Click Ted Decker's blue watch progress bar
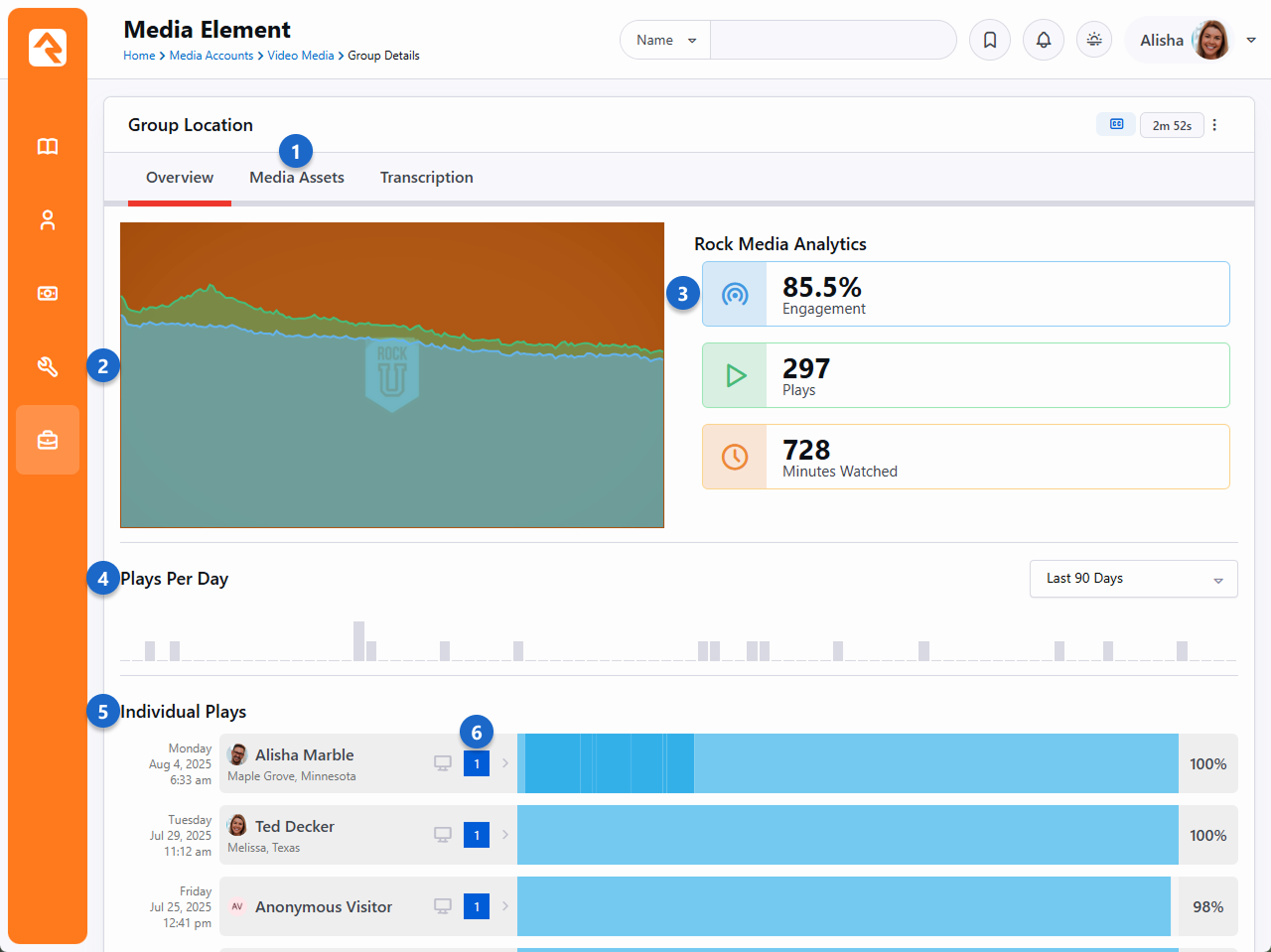This screenshot has height=952, width=1271. coord(847,835)
